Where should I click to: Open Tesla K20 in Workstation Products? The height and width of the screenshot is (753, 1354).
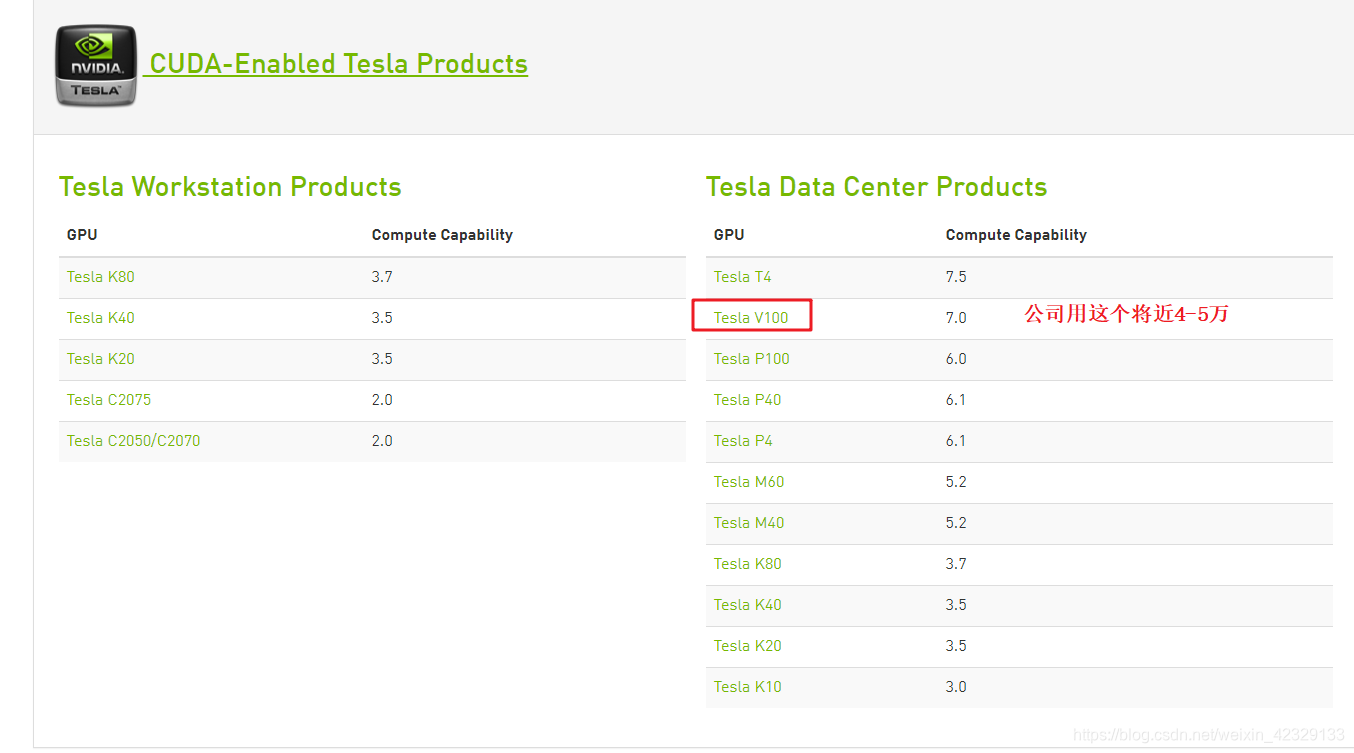101,359
